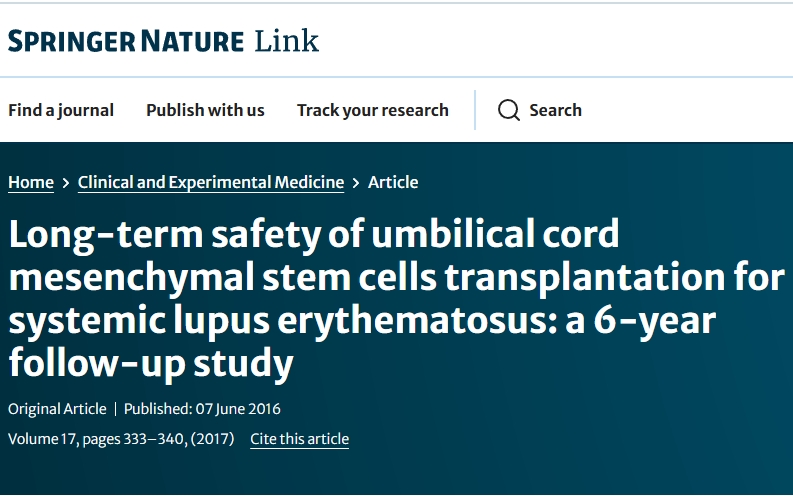Click the vertical divider beside Search
The width and height of the screenshot is (793, 496).
point(475,110)
